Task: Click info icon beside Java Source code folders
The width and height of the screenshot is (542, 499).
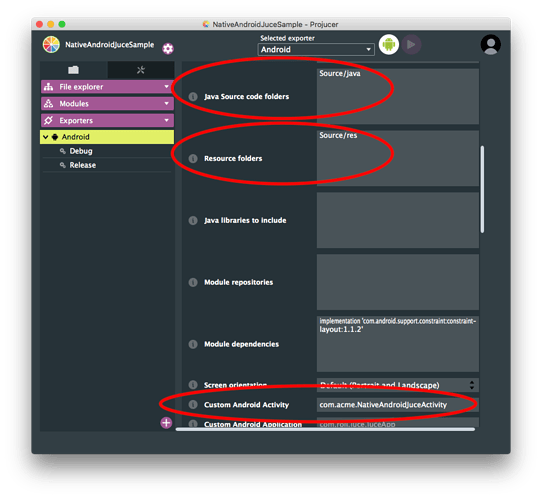Action: pos(193,96)
